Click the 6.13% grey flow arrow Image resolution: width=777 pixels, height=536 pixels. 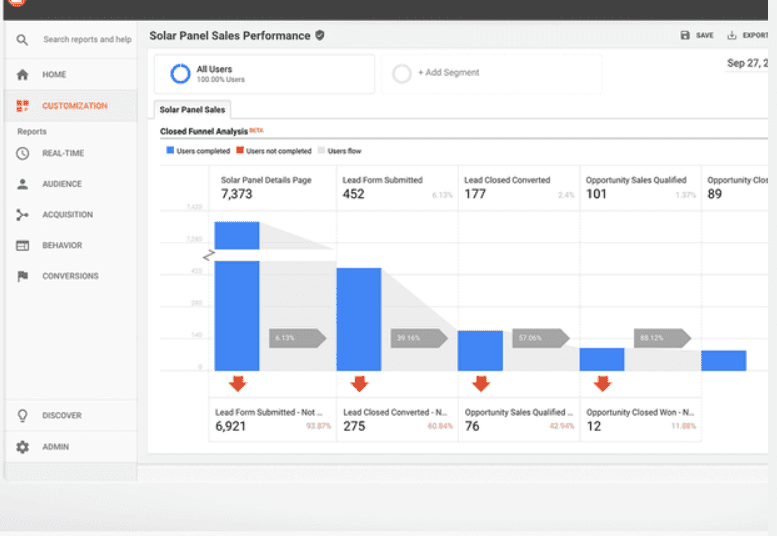[x=297, y=338]
